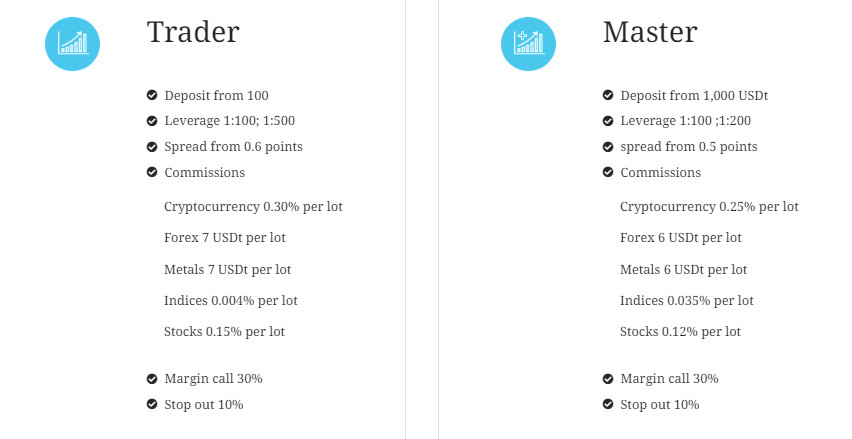Click Master Stocks 0.12% per lot line
The width and height of the screenshot is (852, 439).
(x=680, y=331)
